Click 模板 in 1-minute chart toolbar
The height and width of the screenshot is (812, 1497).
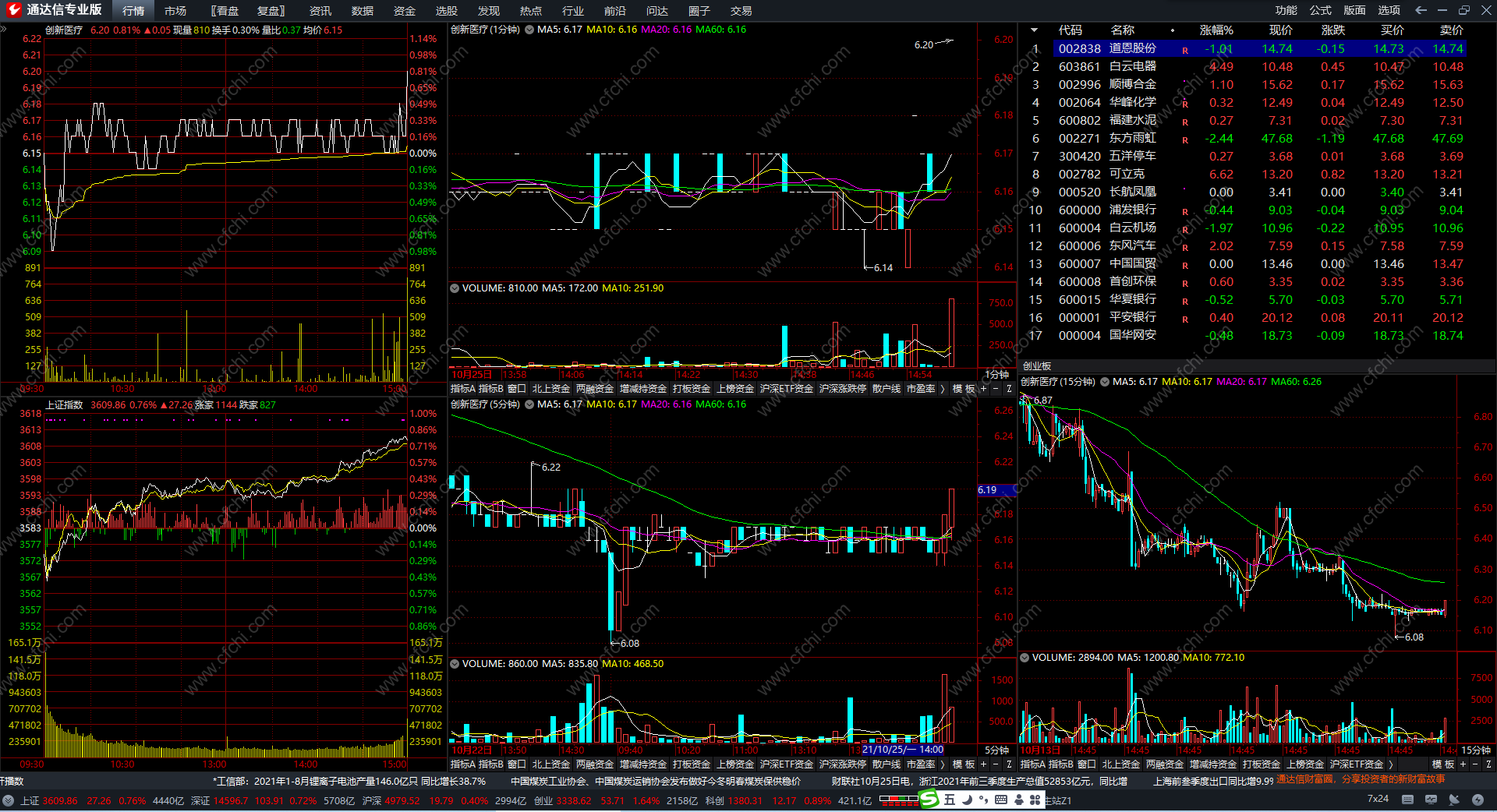[x=964, y=389]
